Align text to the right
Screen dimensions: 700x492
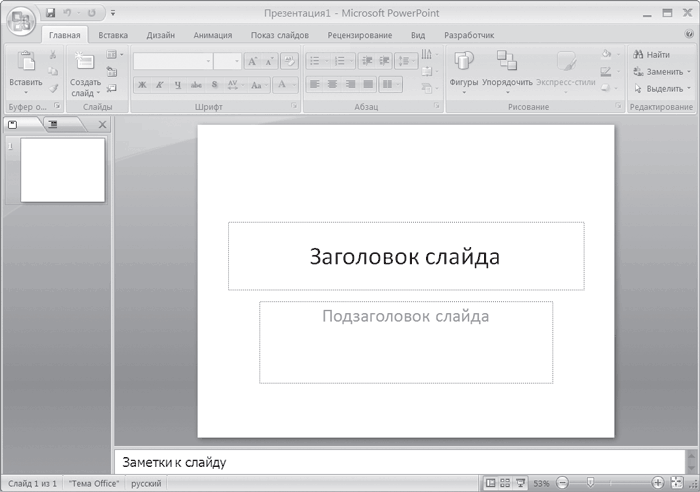[x=350, y=84]
